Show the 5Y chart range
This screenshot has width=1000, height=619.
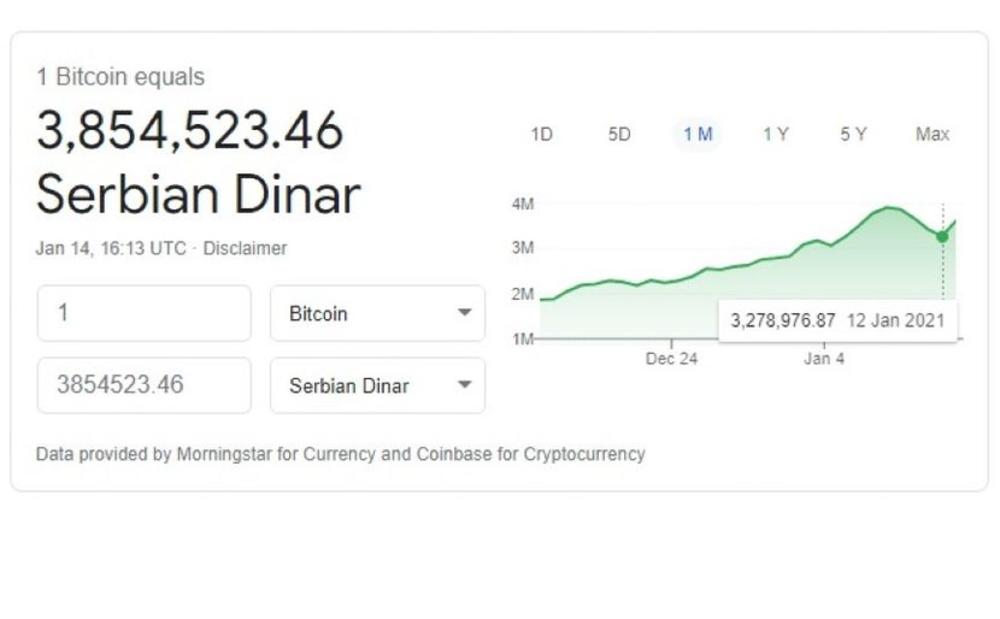853,134
